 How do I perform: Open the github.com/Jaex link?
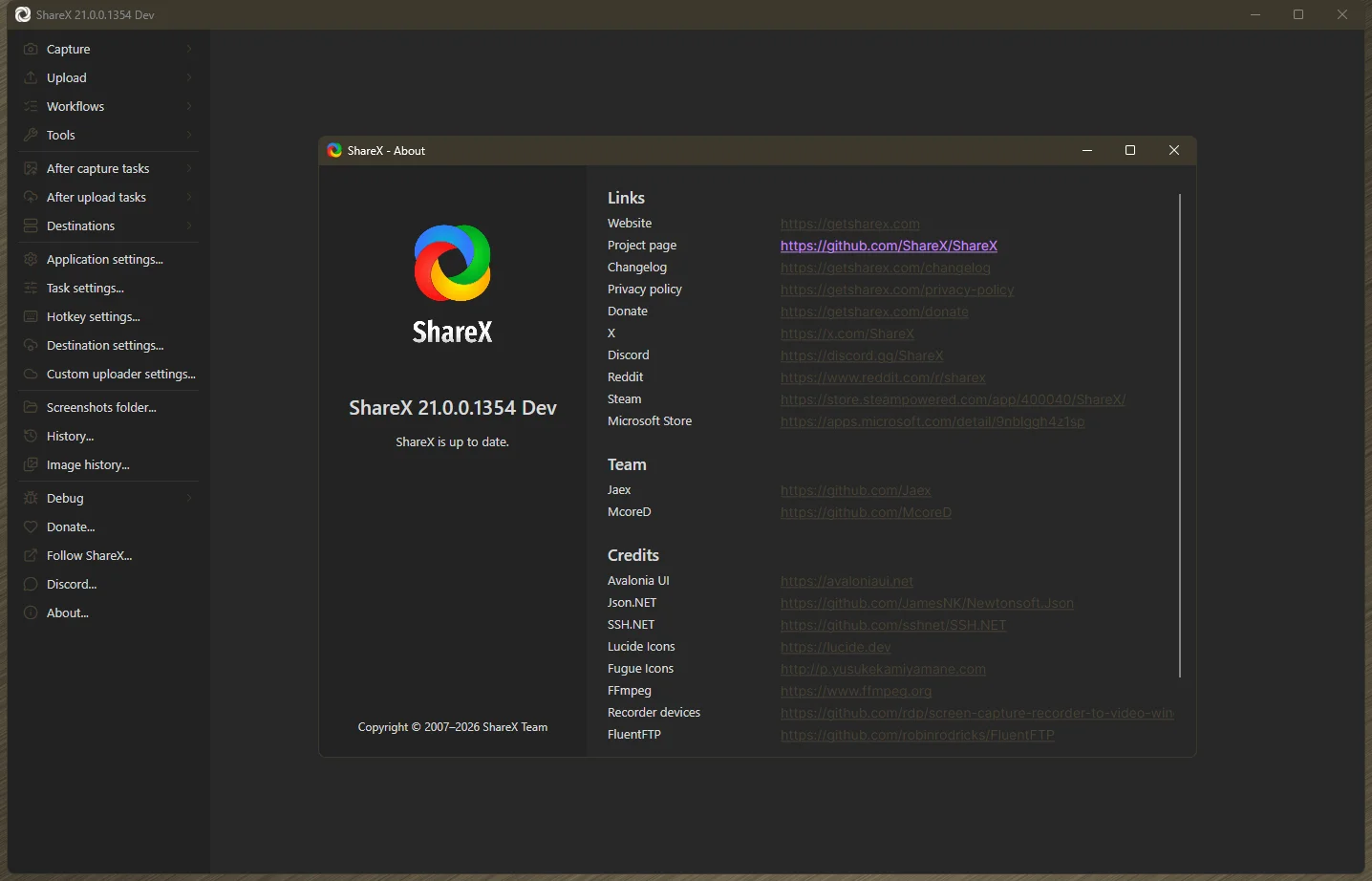(856, 490)
